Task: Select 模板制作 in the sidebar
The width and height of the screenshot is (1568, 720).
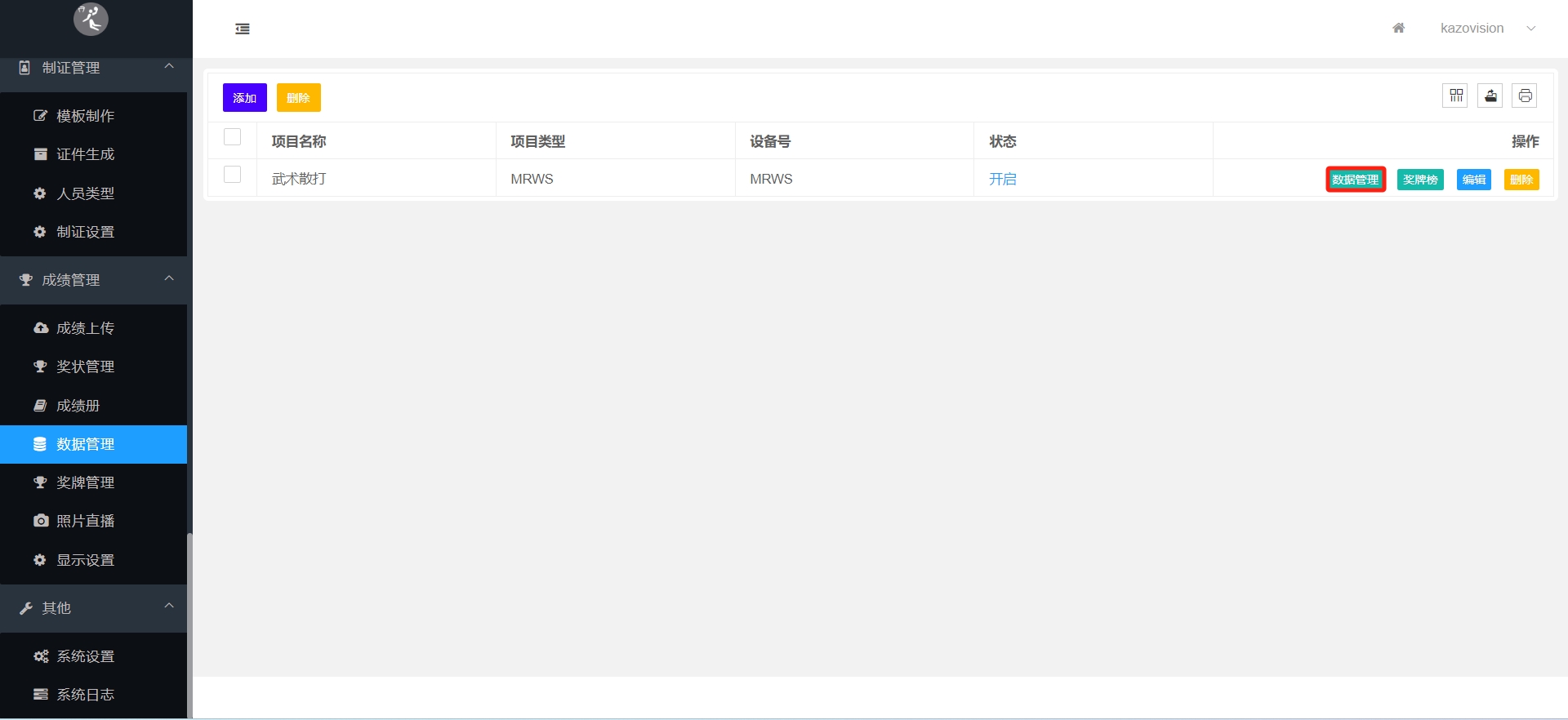Action: [x=85, y=116]
